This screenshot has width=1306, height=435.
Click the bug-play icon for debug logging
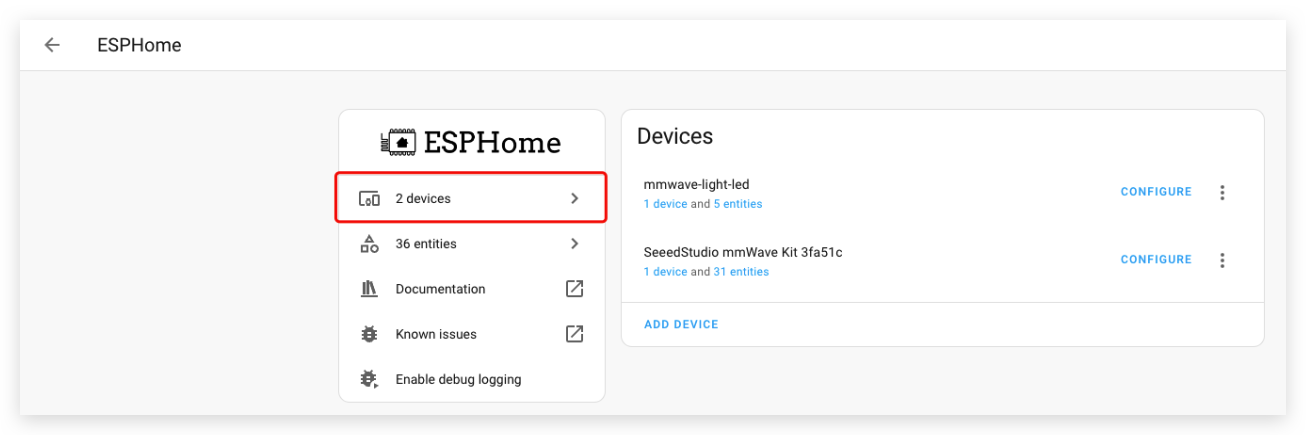click(369, 379)
